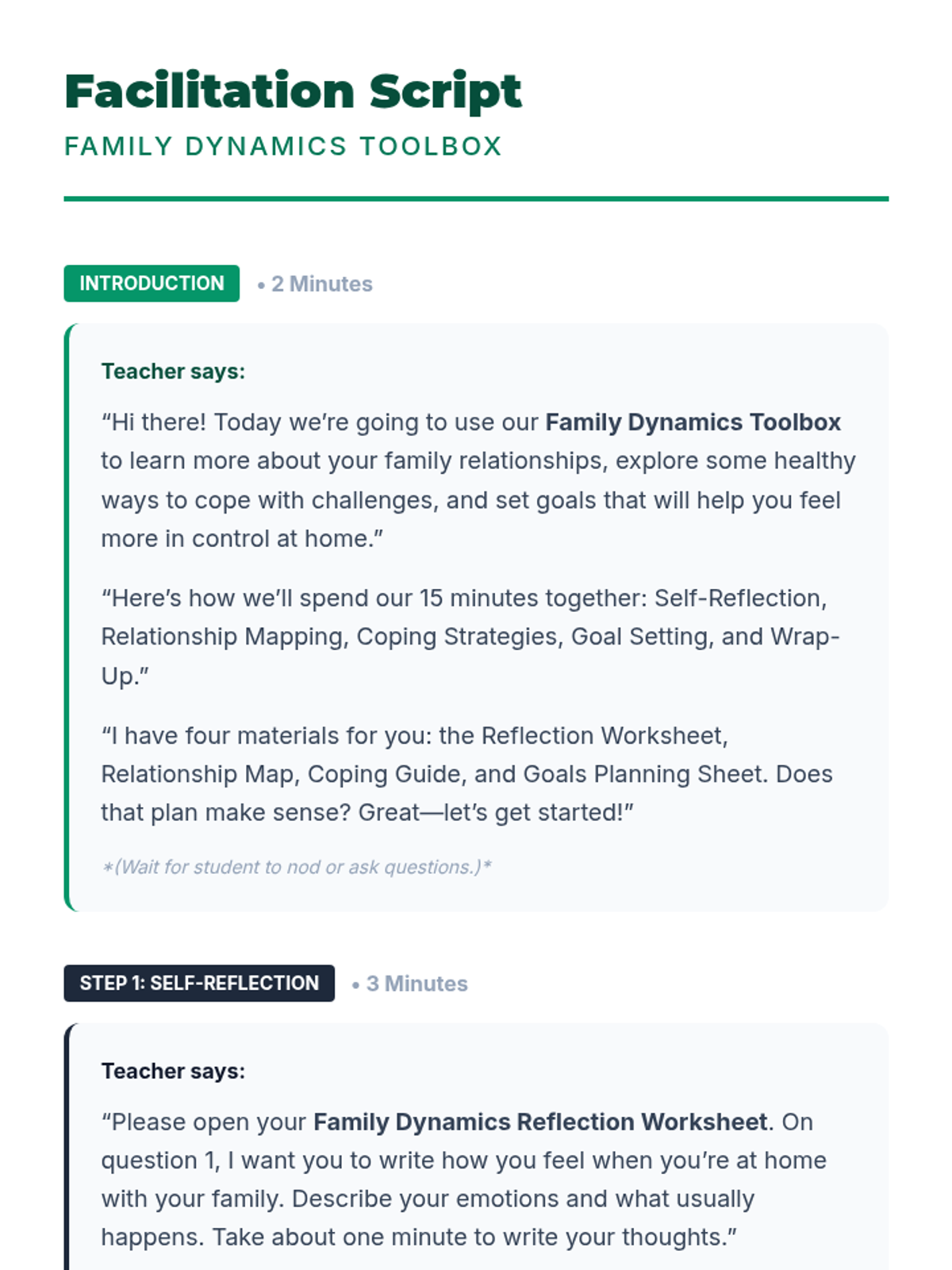Click the 'Hi there! Today' opening paragraph
Viewport: 952px width, 1270px height.
[478, 481]
